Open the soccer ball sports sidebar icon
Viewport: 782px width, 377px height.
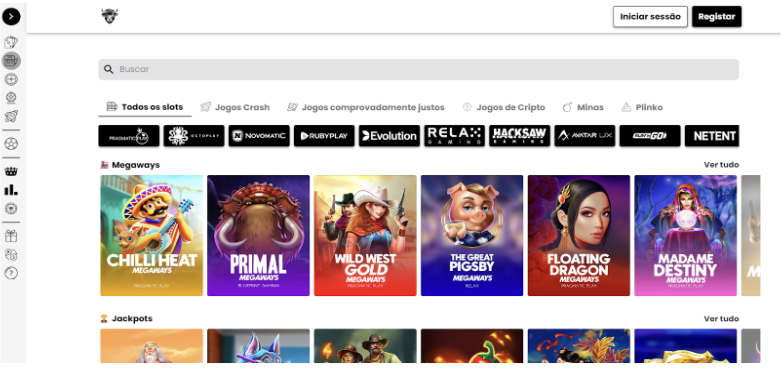tap(11, 144)
